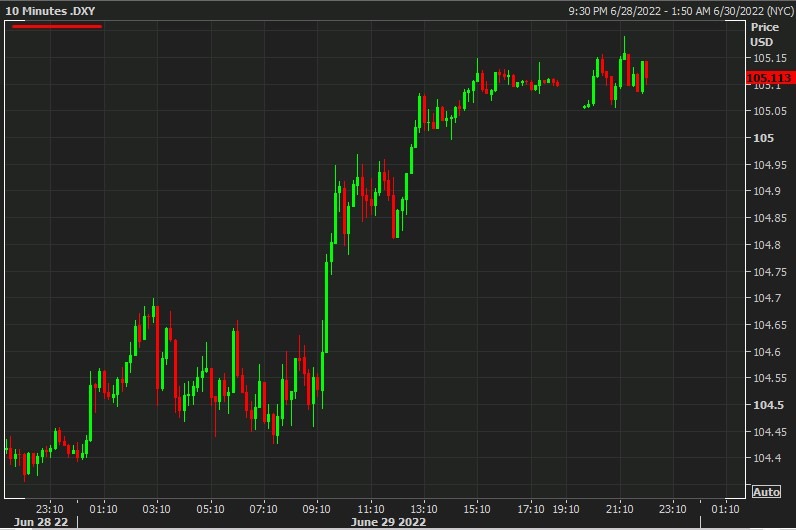This screenshot has height=530, width=796.
Task: Click the 104.75 price axis label
Action: (x=770, y=272)
